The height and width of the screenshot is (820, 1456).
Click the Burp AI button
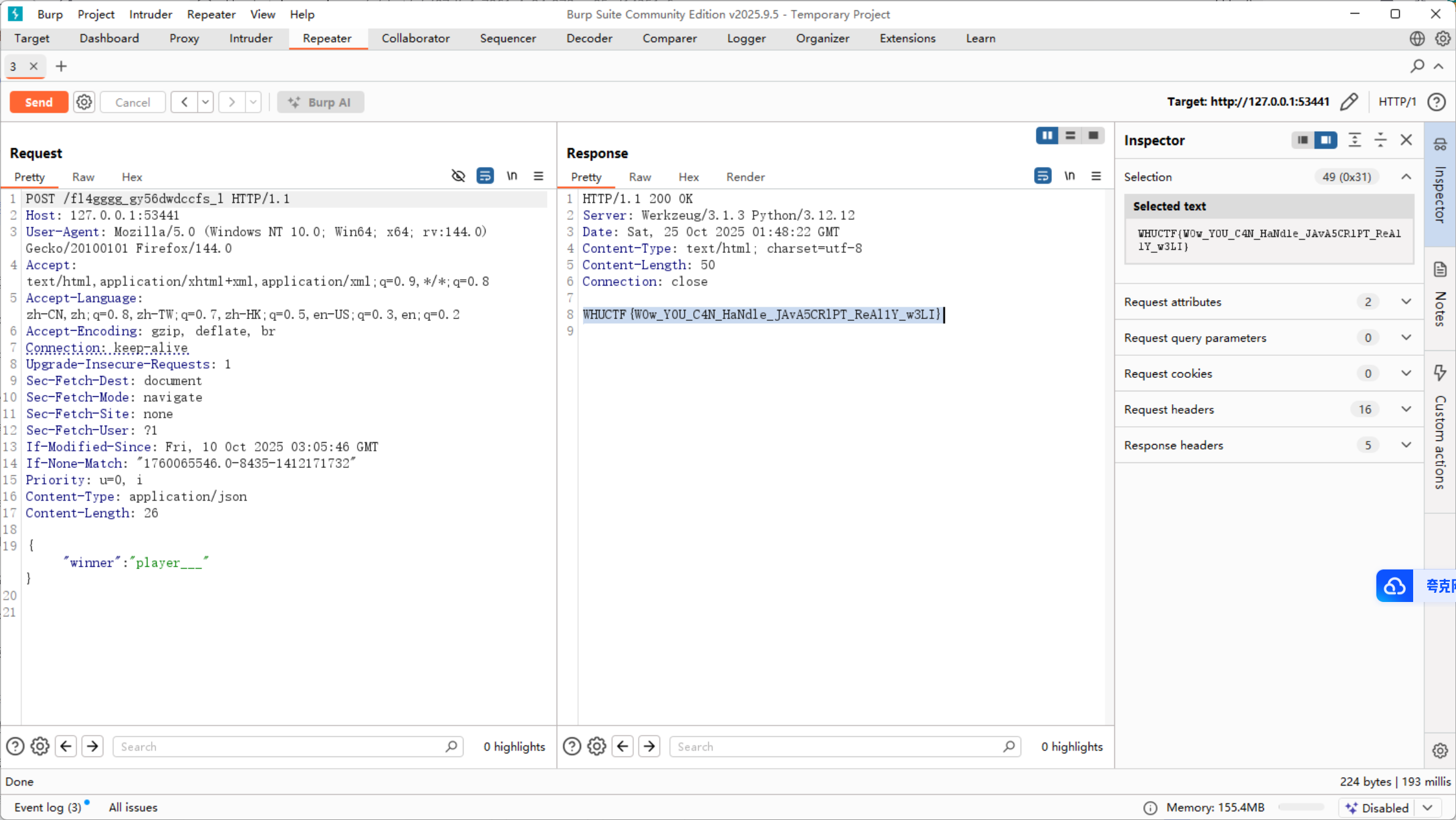tap(320, 102)
